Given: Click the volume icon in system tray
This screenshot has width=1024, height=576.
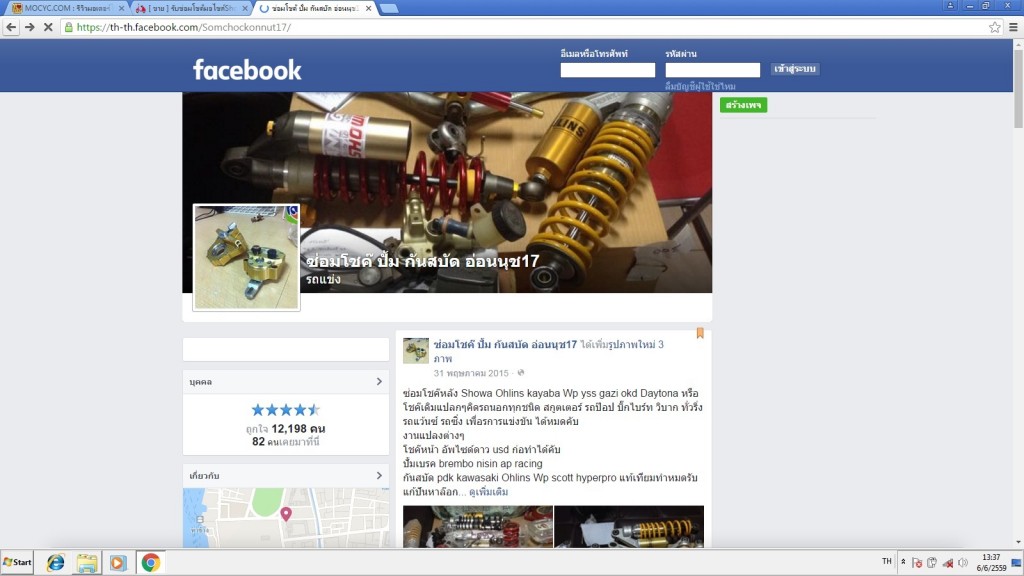Looking at the screenshot, I should click(x=963, y=562).
